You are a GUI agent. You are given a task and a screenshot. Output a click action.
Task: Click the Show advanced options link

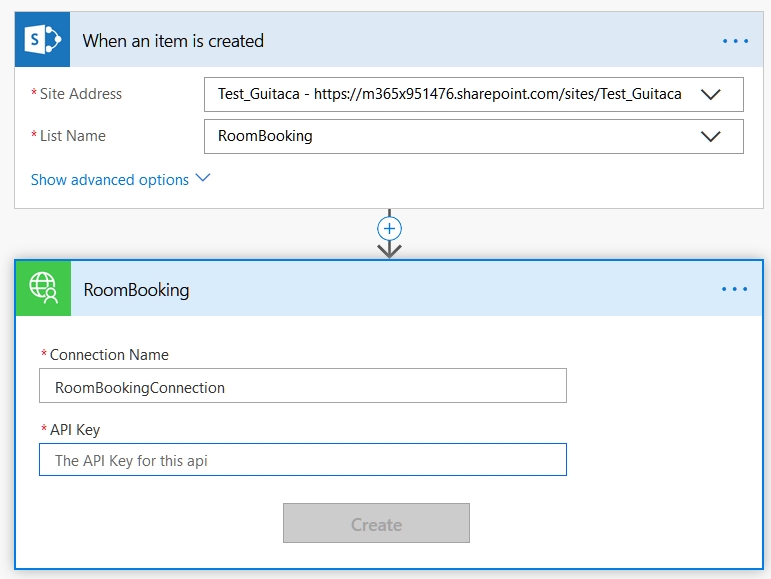(110, 180)
